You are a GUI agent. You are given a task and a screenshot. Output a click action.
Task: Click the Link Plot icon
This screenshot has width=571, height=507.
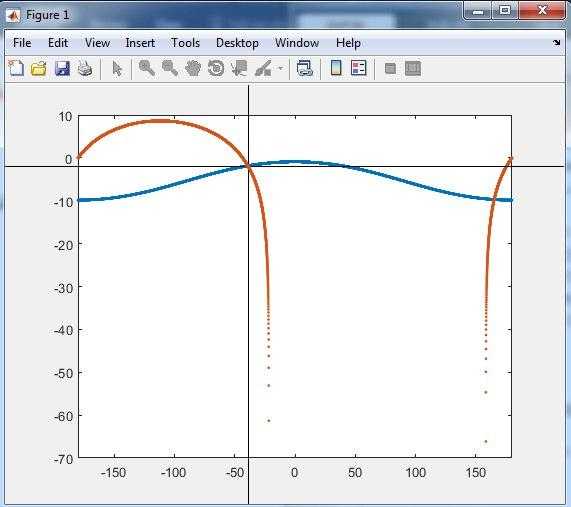pos(304,68)
